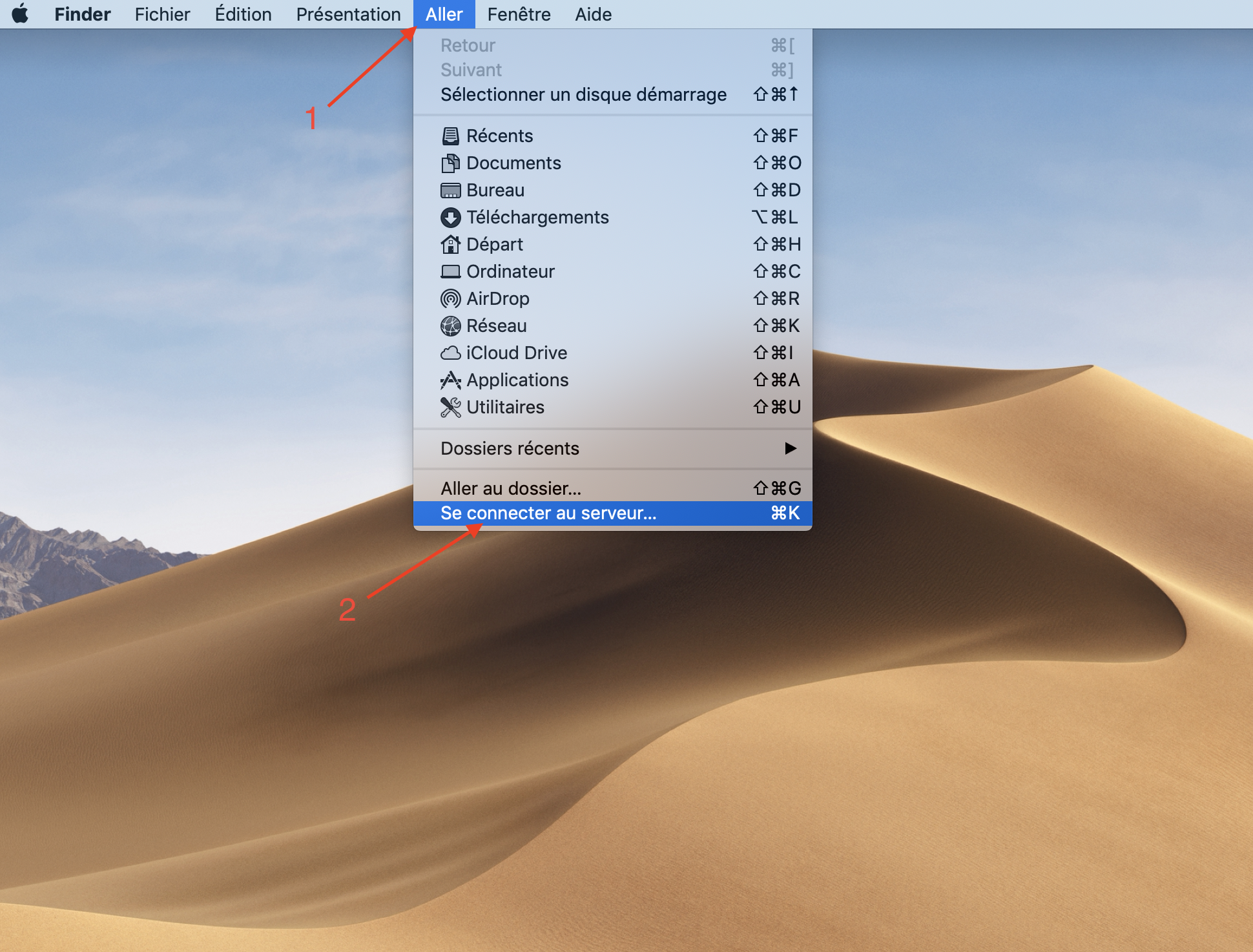Click the ⇧⌘A shortcut label
This screenshot has height=952, width=1253.
(777, 380)
